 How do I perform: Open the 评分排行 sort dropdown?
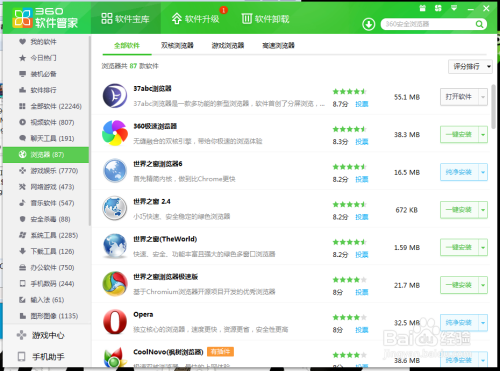point(470,67)
